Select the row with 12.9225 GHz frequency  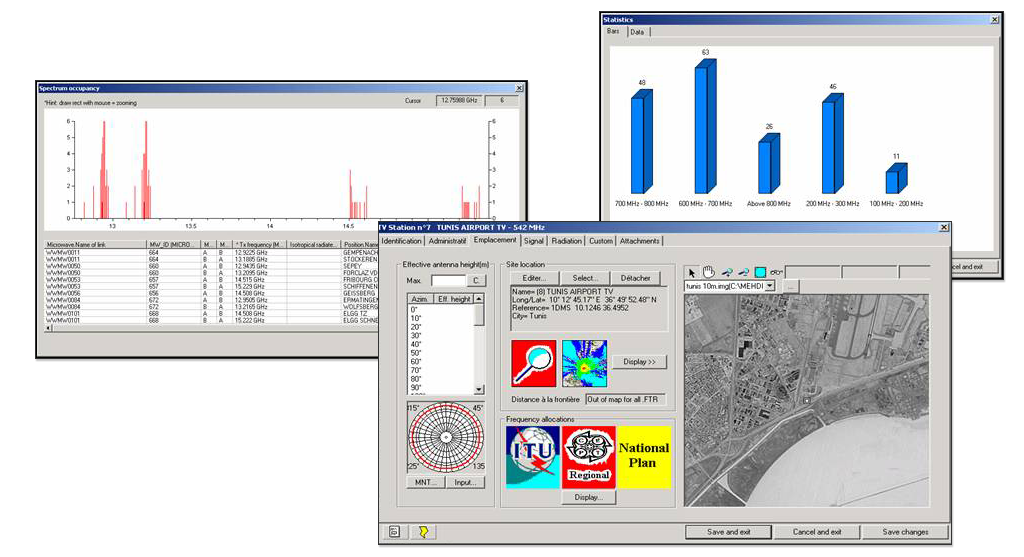(211, 253)
